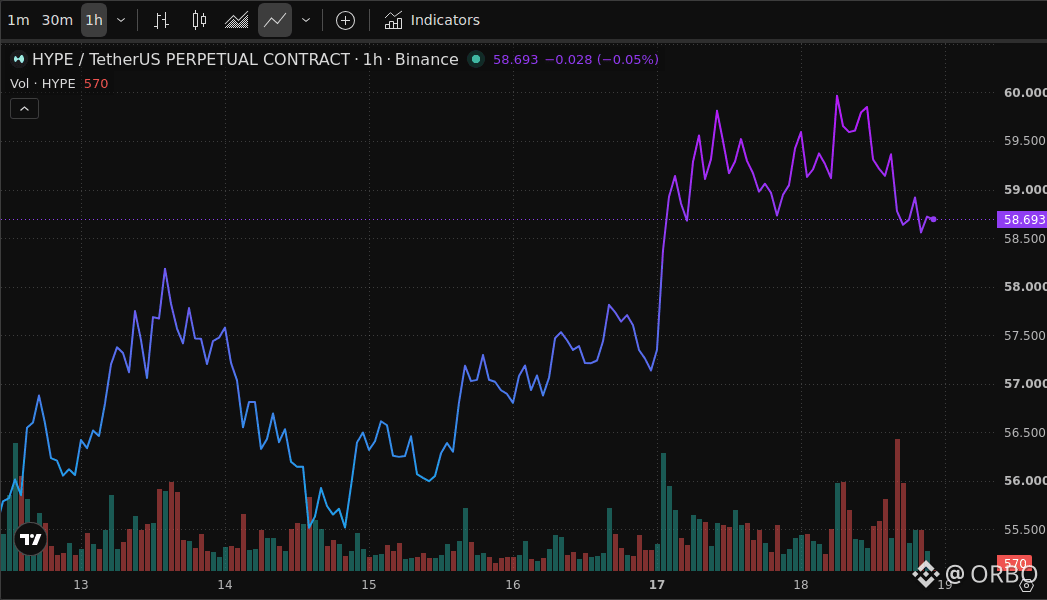The image size is (1047, 600).
Task: Click the Vol · HYPE indicator label
Action: [x=43, y=83]
